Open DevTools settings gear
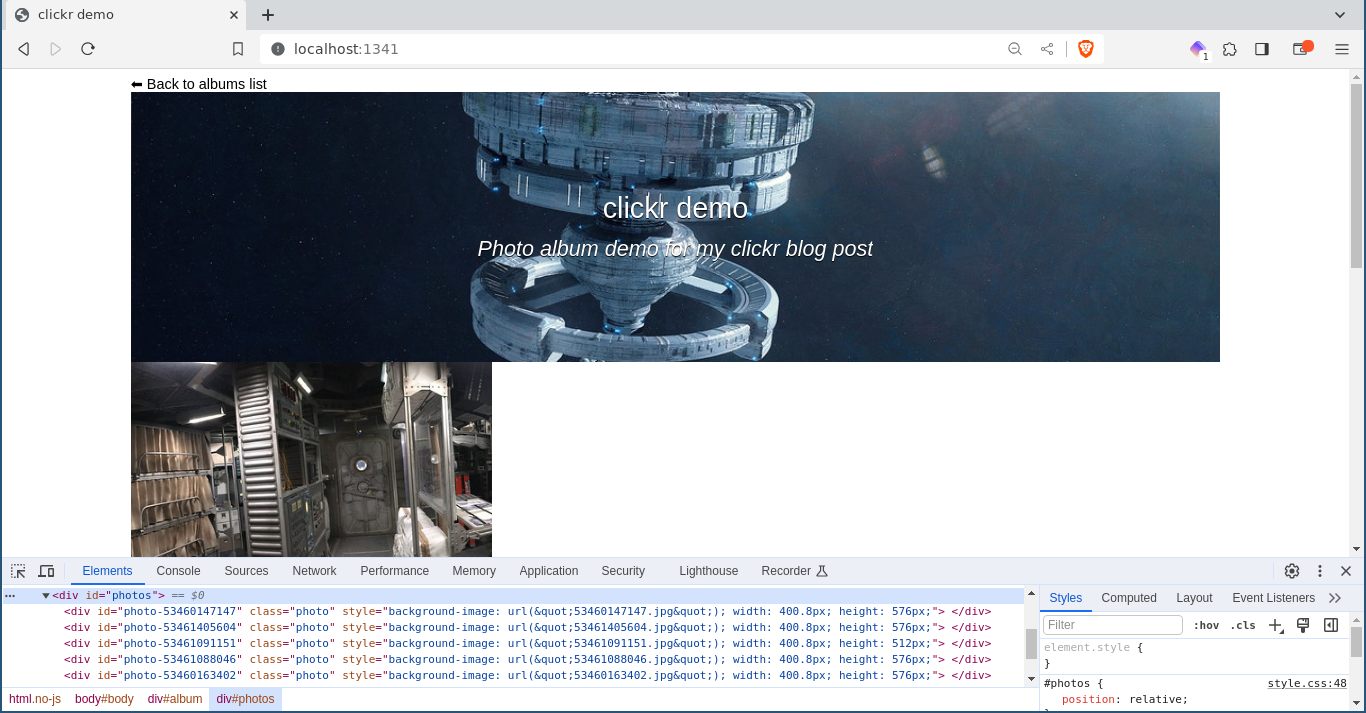This screenshot has width=1366, height=713. [1292, 571]
